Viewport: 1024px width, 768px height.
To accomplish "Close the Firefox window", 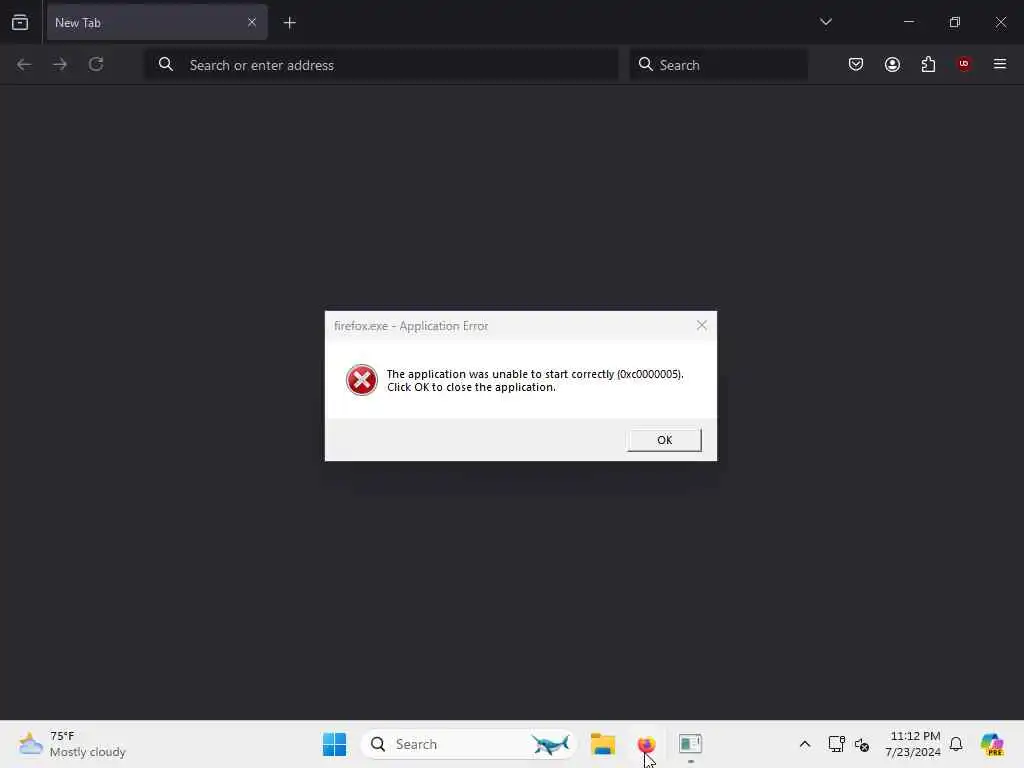I will click(1000, 22).
